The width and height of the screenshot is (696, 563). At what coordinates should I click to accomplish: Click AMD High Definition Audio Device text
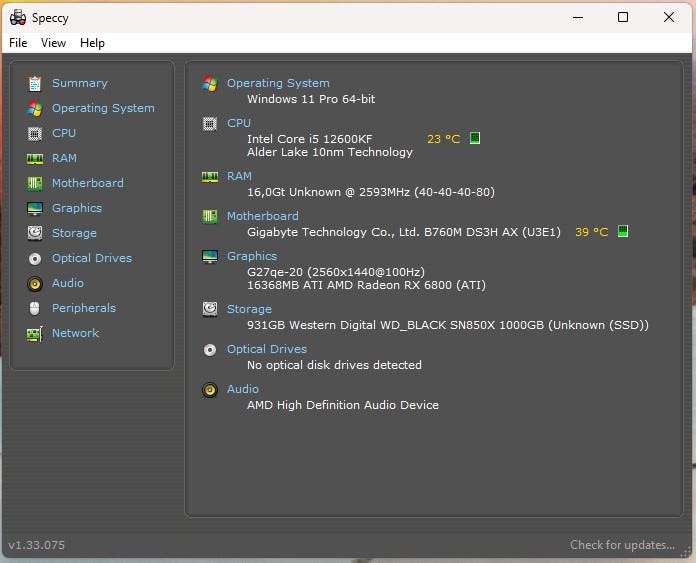[x=343, y=405]
